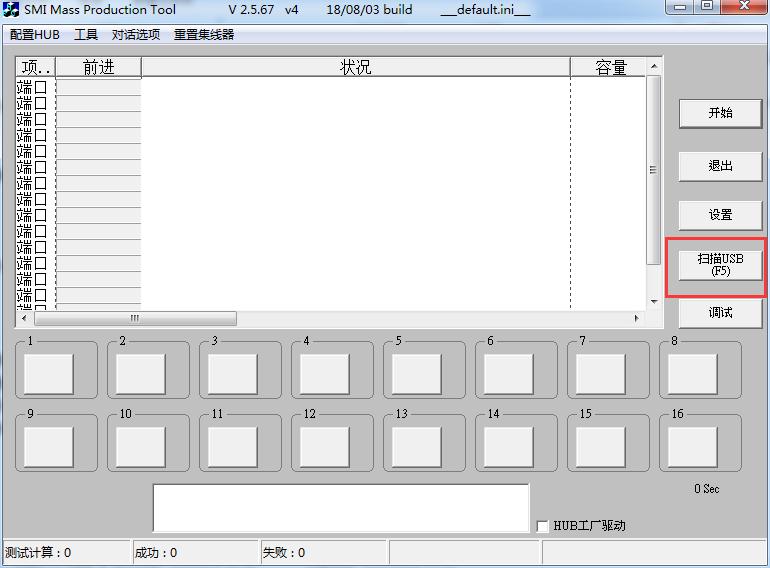
Task: Click the list scroll up arrow
Action: pos(654,66)
